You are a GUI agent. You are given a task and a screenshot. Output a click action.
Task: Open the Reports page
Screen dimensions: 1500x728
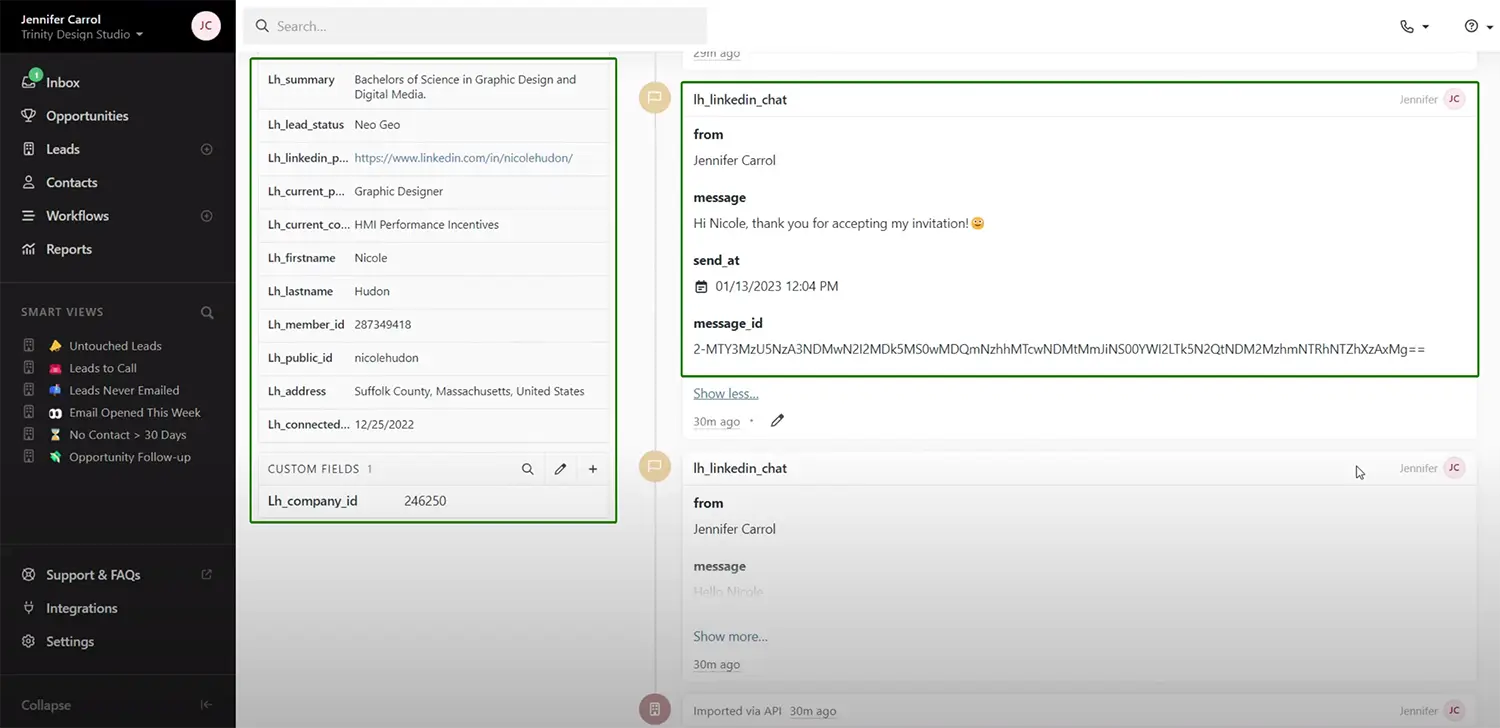[x=68, y=249]
